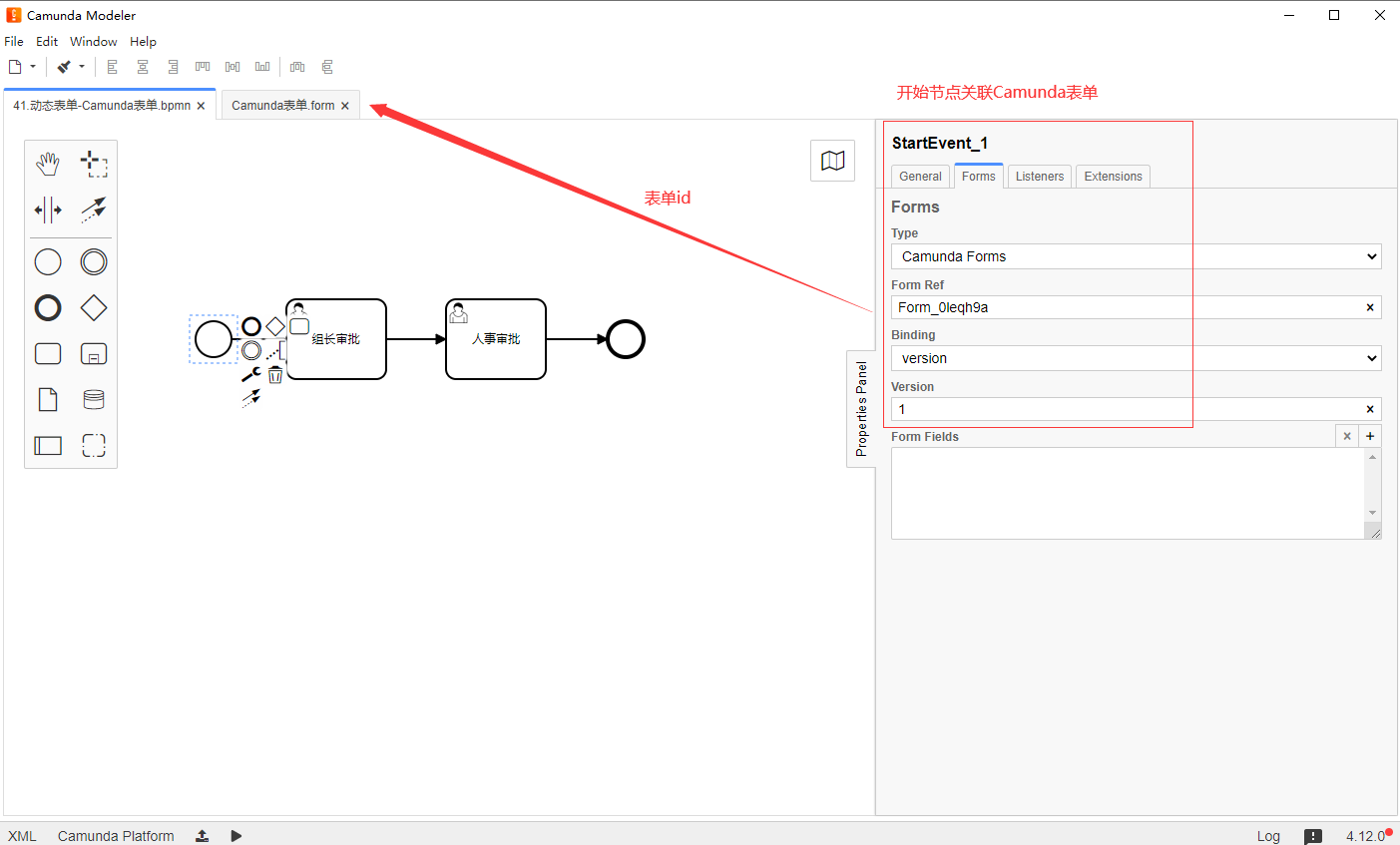Click the color/paint brush toolbar icon

(64, 67)
